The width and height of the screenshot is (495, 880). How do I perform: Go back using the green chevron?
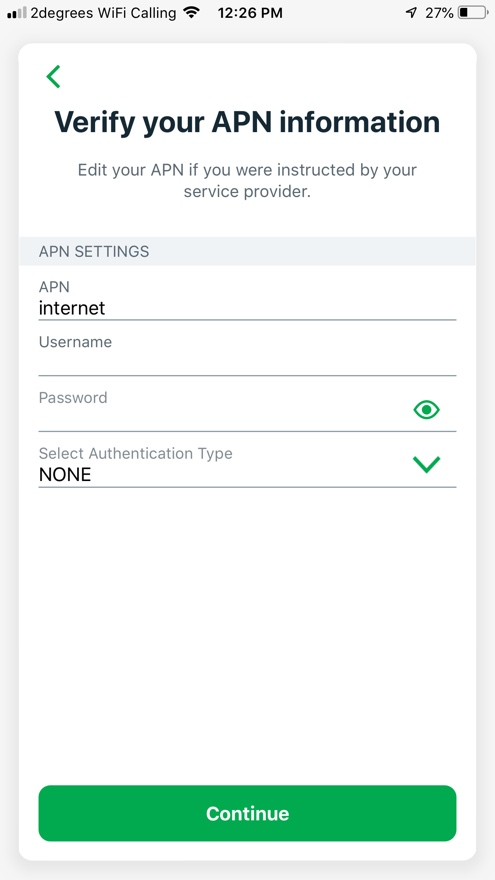pyautogui.click(x=53, y=77)
